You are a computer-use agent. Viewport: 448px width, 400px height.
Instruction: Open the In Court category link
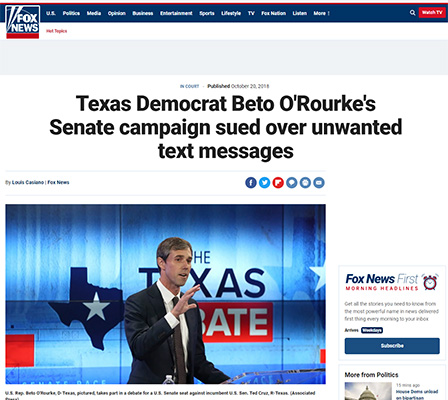click(189, 86)
